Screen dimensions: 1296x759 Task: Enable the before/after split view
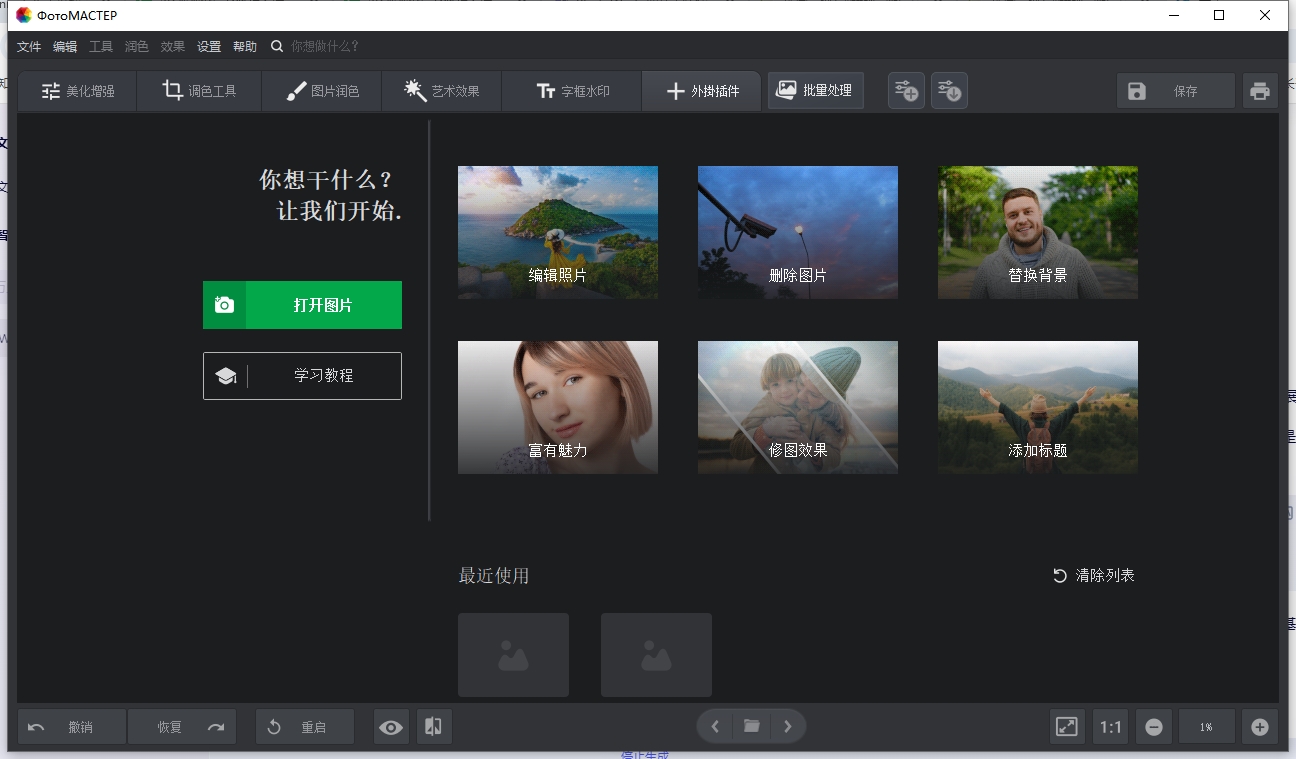coord(434,726)
